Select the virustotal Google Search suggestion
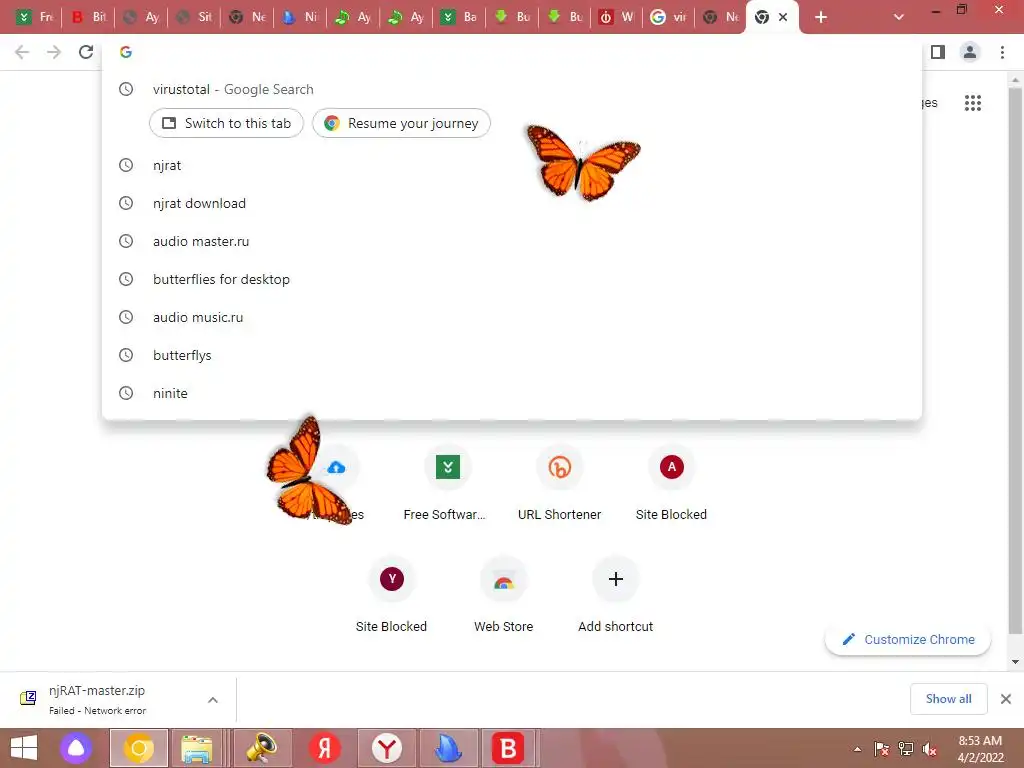Image resolution: width=1024 pixels, height=768 pixels. (x=512, y=89)
